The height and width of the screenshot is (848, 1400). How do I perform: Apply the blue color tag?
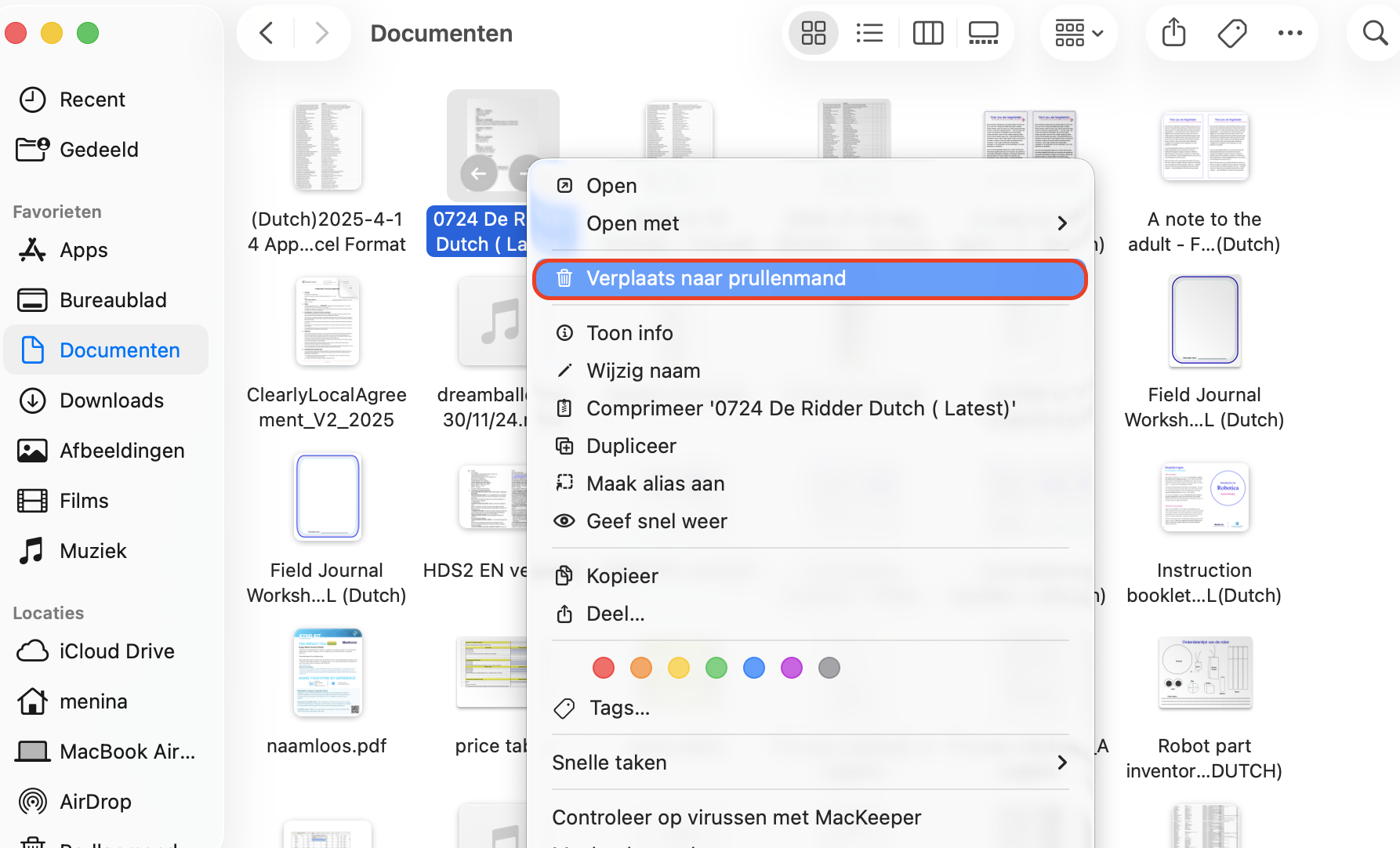pos(754,668)
